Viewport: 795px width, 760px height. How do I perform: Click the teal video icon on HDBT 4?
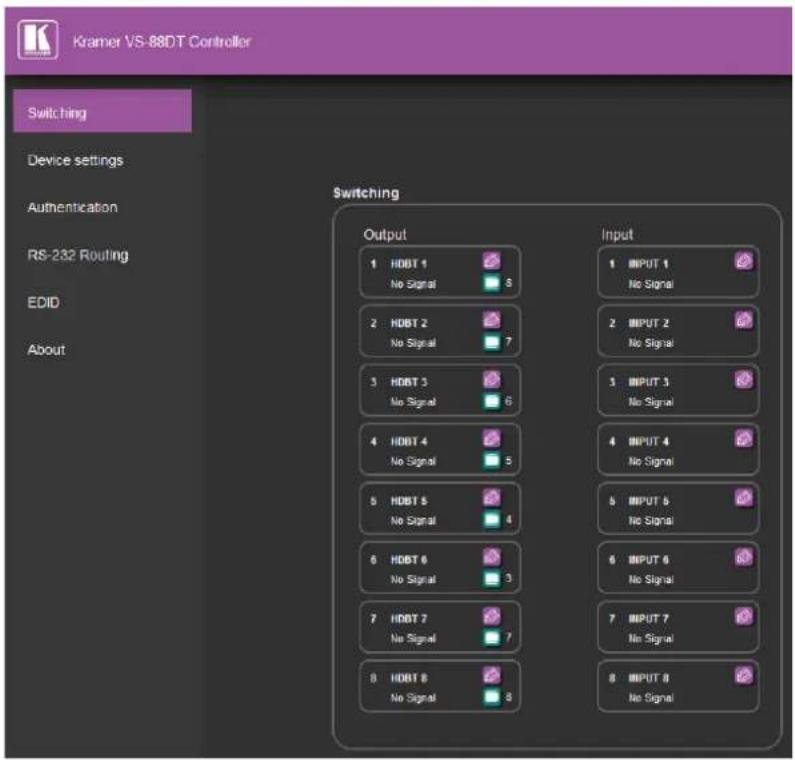[491, 461]
